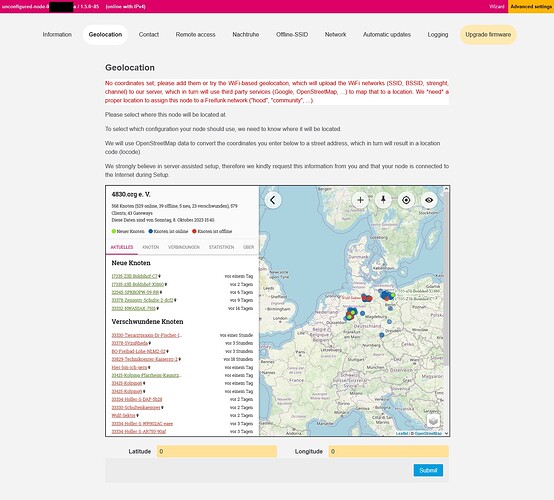Click the 'Verschwundene Knoten' heading
The width and height of the screenshot is (554, 500).
147,322
